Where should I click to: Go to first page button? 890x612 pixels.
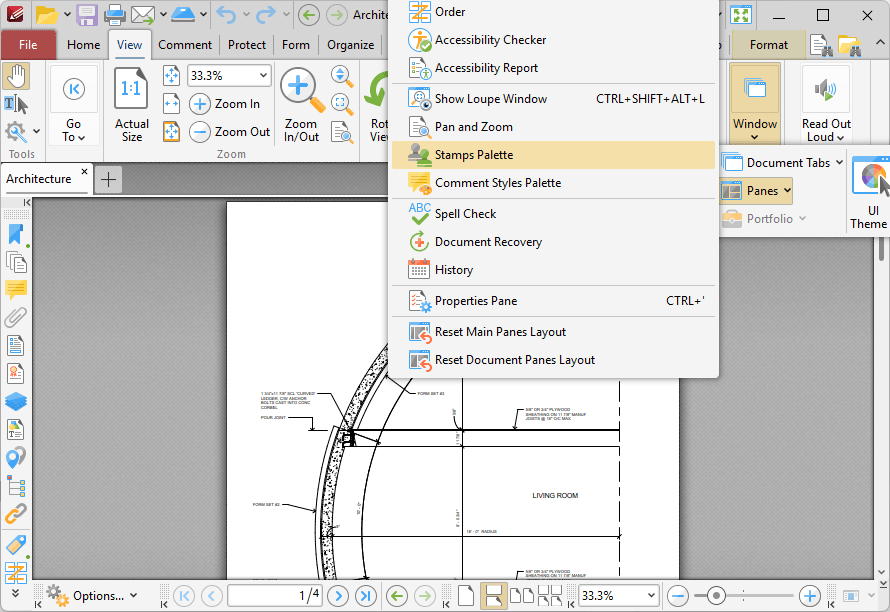[x=184, y=596]
